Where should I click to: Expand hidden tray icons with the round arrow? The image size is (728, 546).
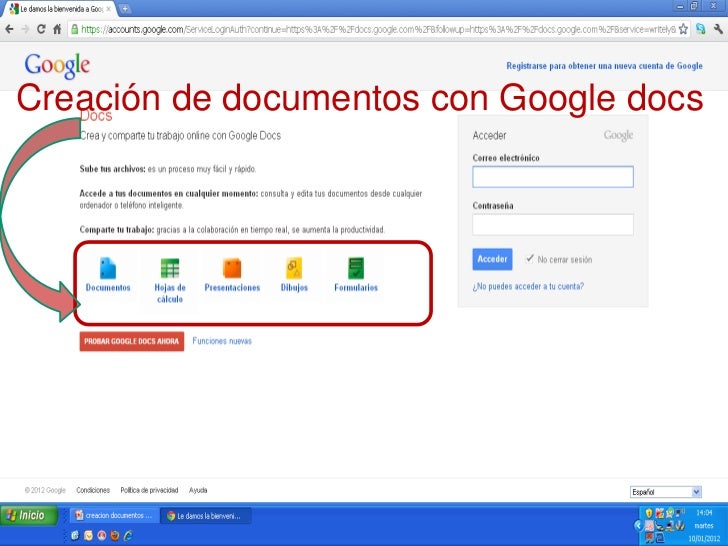click(x=638, y=525)
